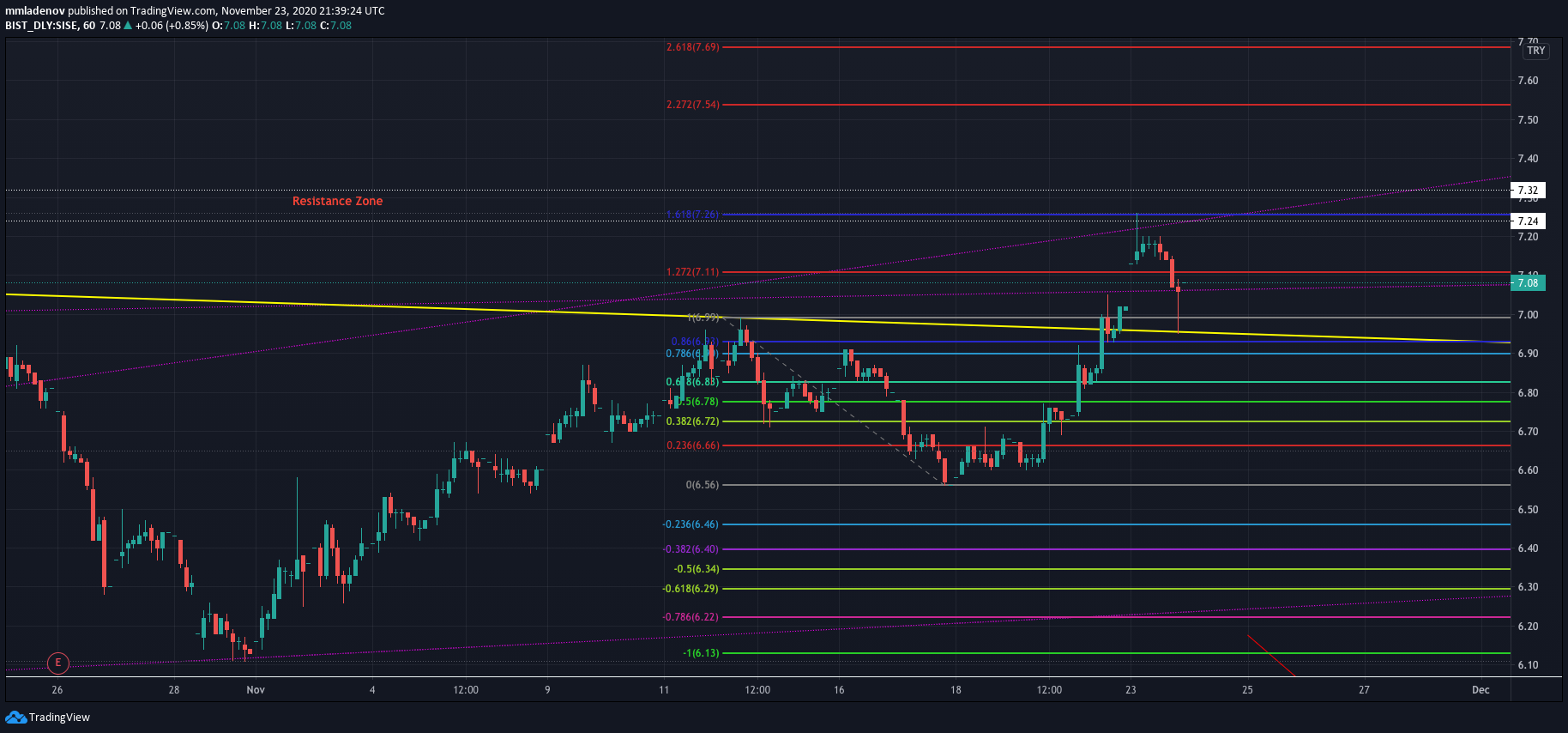Click the 'Resistance Zone' text annotation
The width and height of the screenshot is (1568, 733).
(x=337, y=201)
